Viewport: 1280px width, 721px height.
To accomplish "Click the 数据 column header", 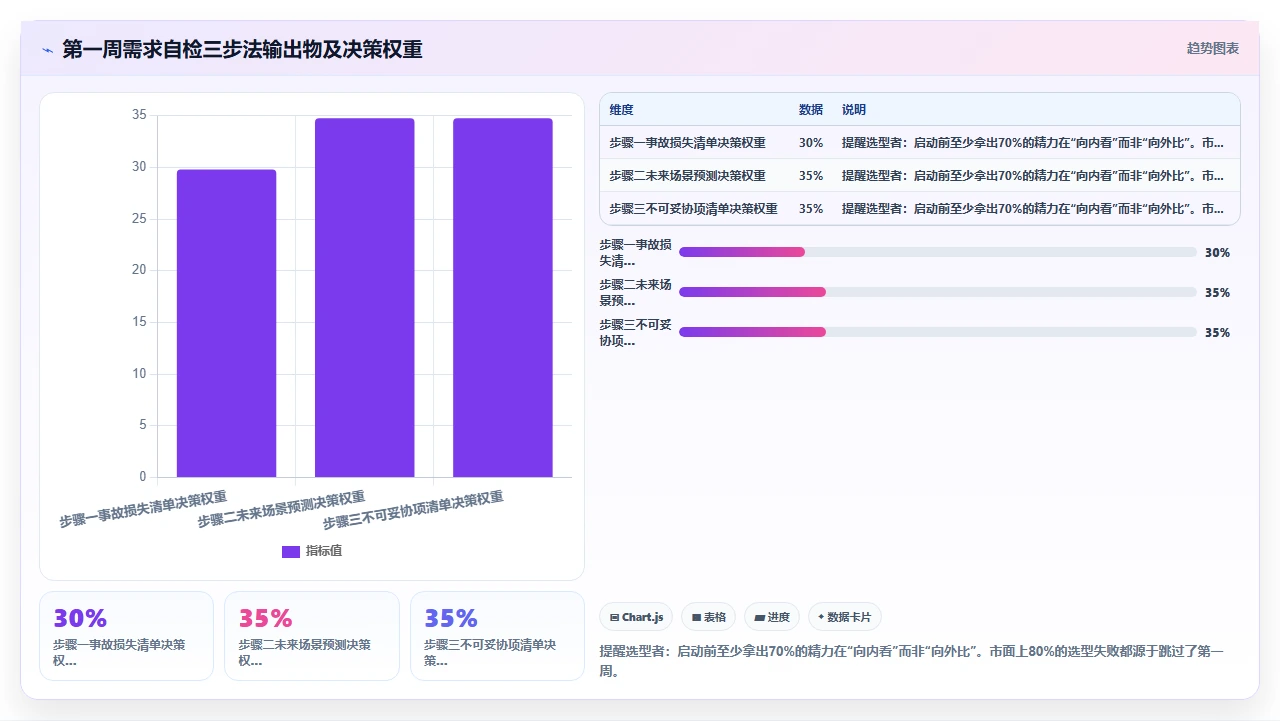I will click(811, 110).
